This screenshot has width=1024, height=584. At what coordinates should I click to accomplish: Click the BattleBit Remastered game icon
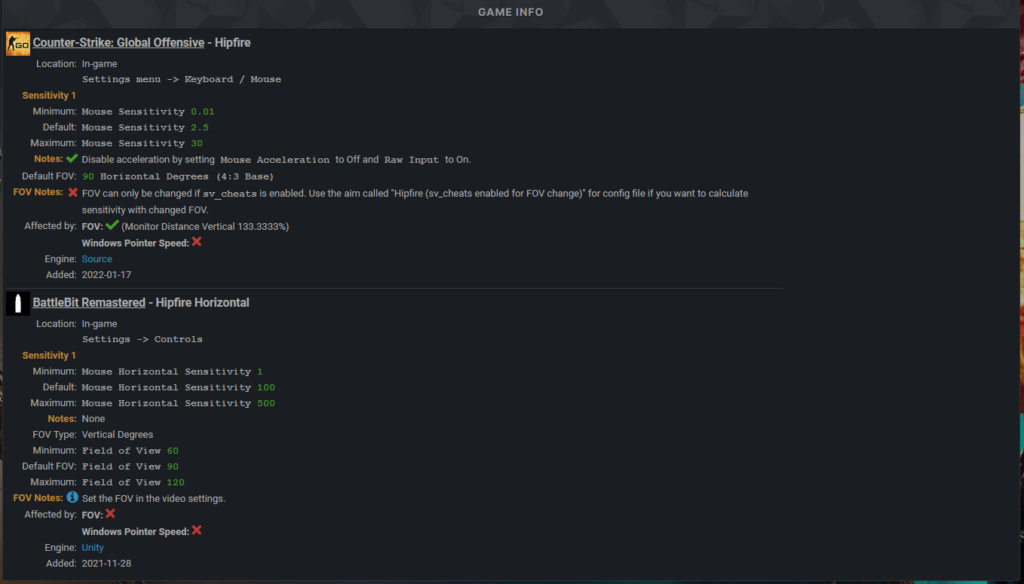click(x=18, y=303)
